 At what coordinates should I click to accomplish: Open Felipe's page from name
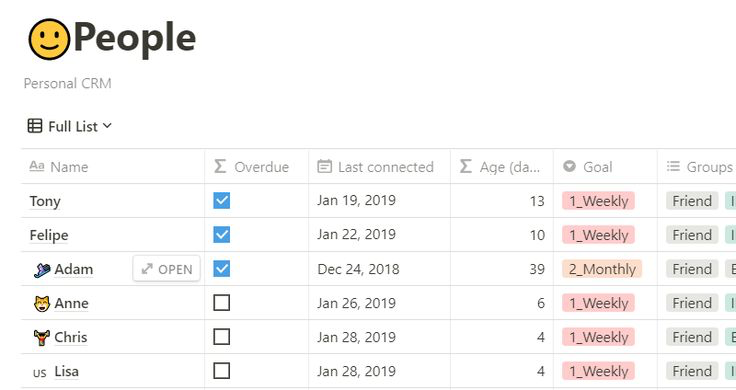49,235
